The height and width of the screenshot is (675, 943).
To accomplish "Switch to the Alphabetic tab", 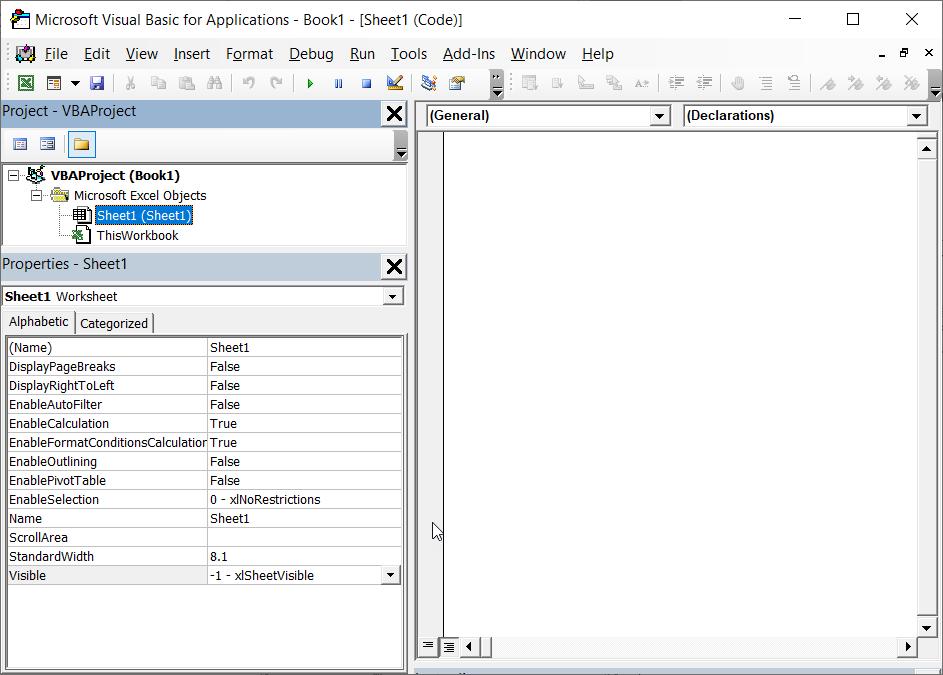I will [38, 322].
